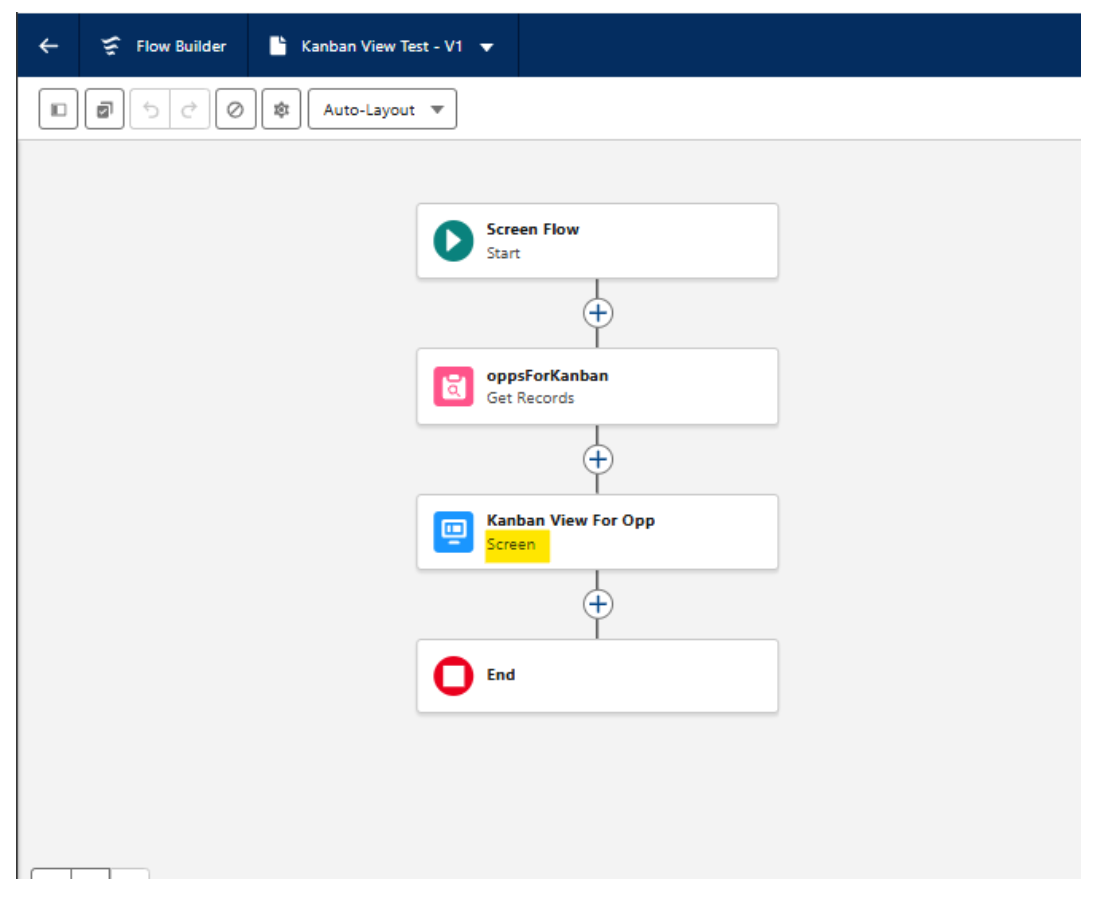Open the Toolbox panel icon
Screen dimensions: 1094x900
point(57,109)
